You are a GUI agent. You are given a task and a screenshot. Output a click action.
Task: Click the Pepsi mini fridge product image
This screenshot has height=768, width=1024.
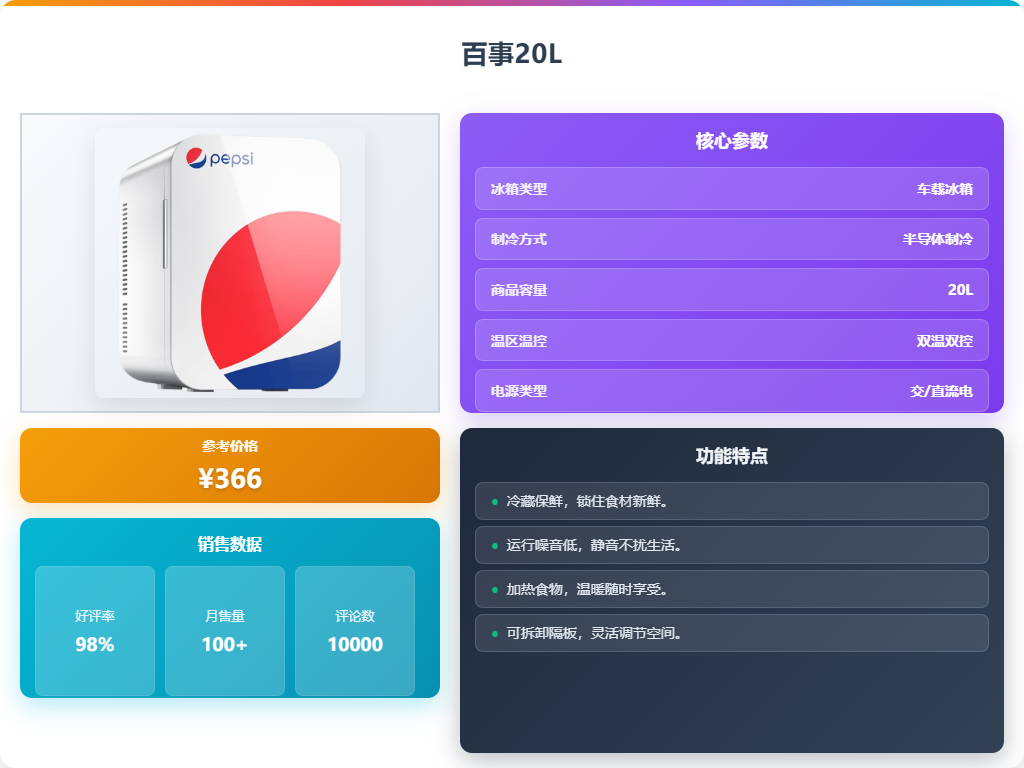[230, 263]
